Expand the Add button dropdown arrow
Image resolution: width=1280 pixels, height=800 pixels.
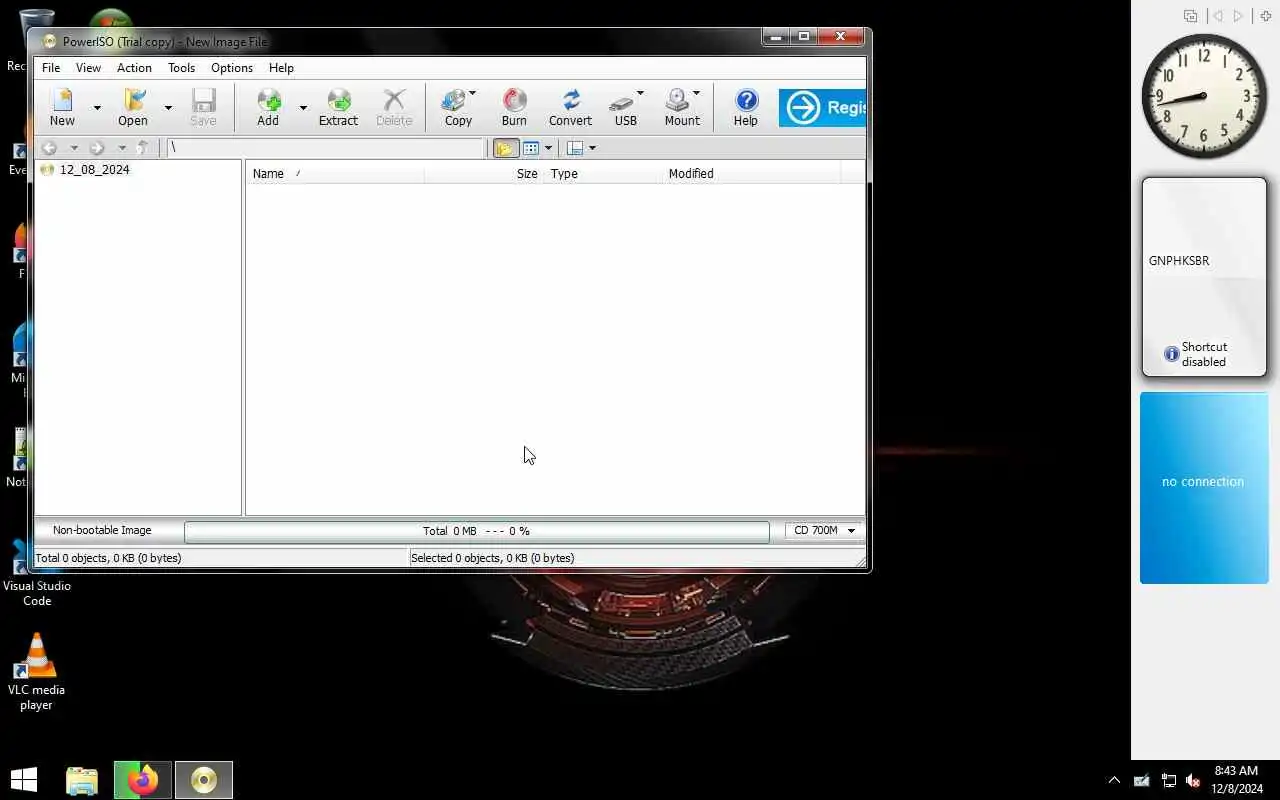(x=303, y=107)
